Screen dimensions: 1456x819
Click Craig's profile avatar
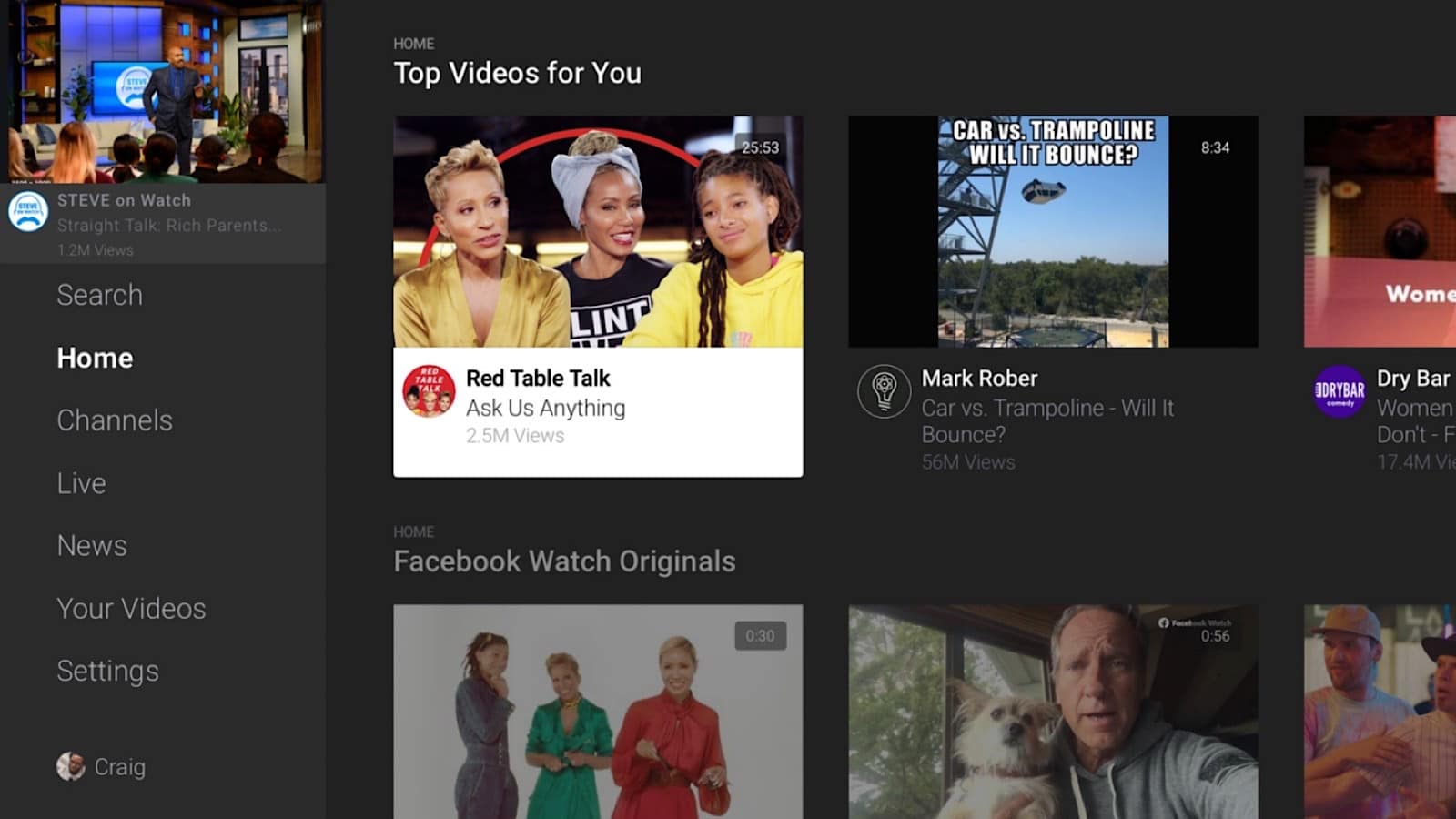(70, 766)
